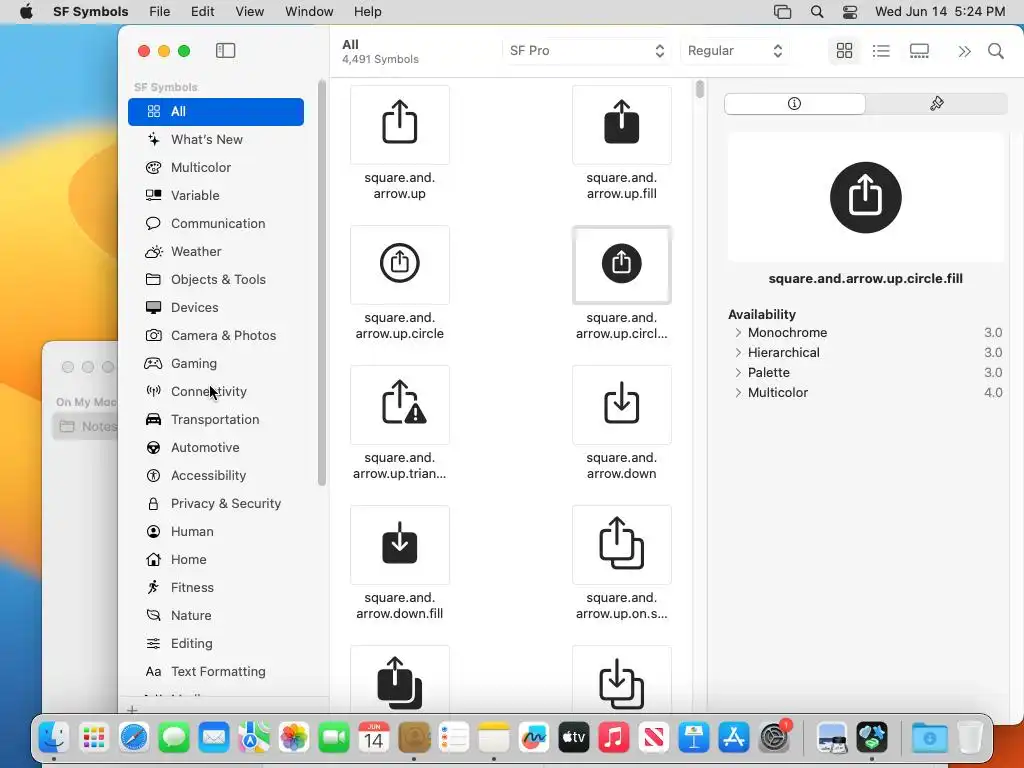The width and height of the screenshot is (1024, 768).
Task: Switch to the info inspector tab
Action: tap(795, 104)
